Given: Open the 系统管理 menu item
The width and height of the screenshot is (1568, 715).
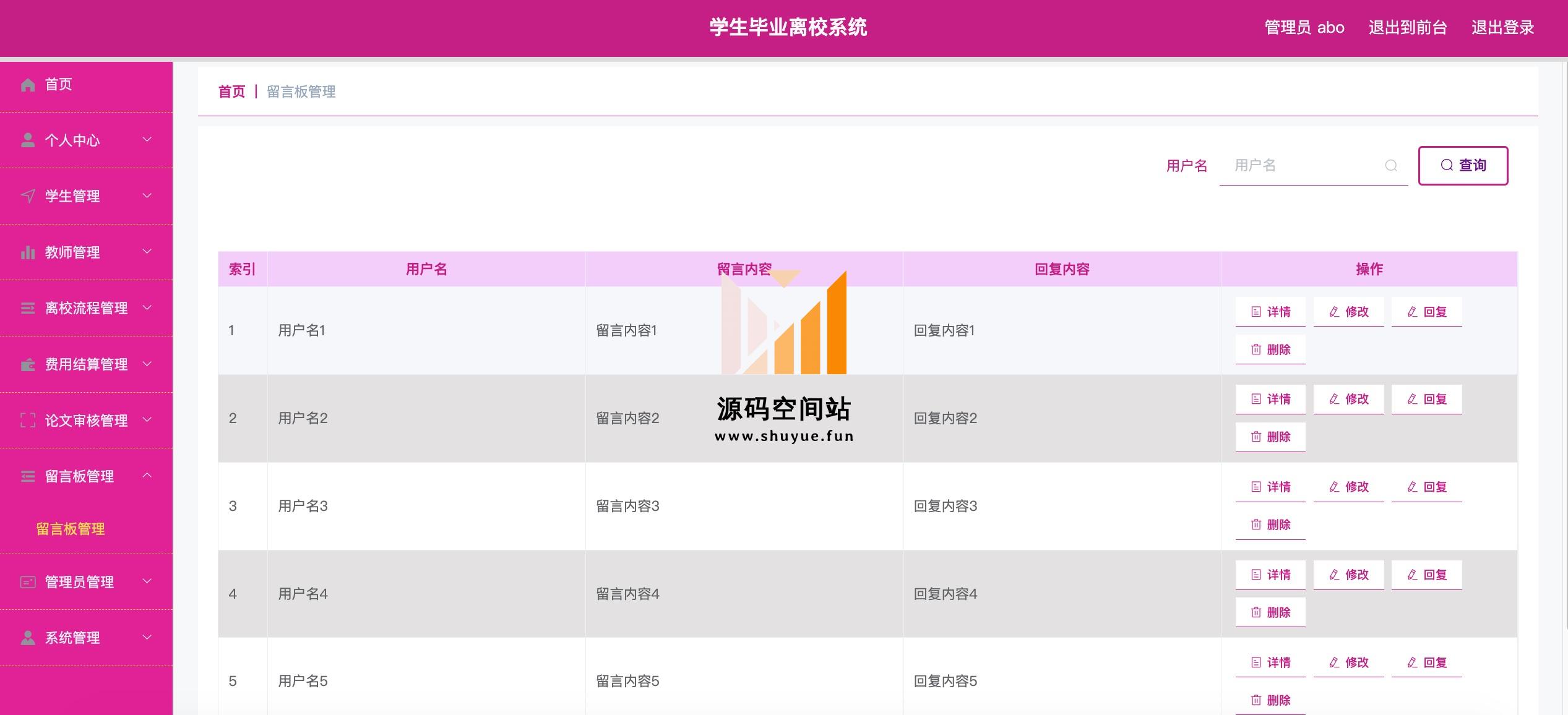Looking at the screenshot, I should (86, 638).
